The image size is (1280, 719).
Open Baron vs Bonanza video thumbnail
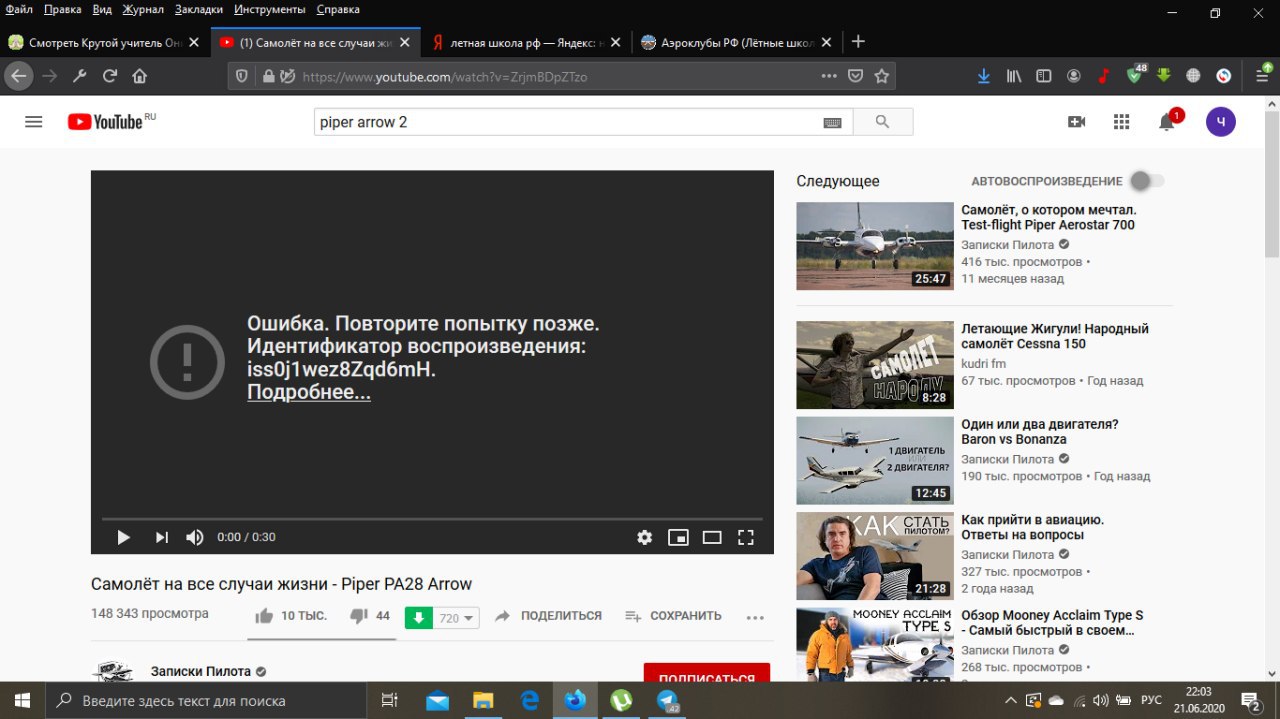(875, 461)
